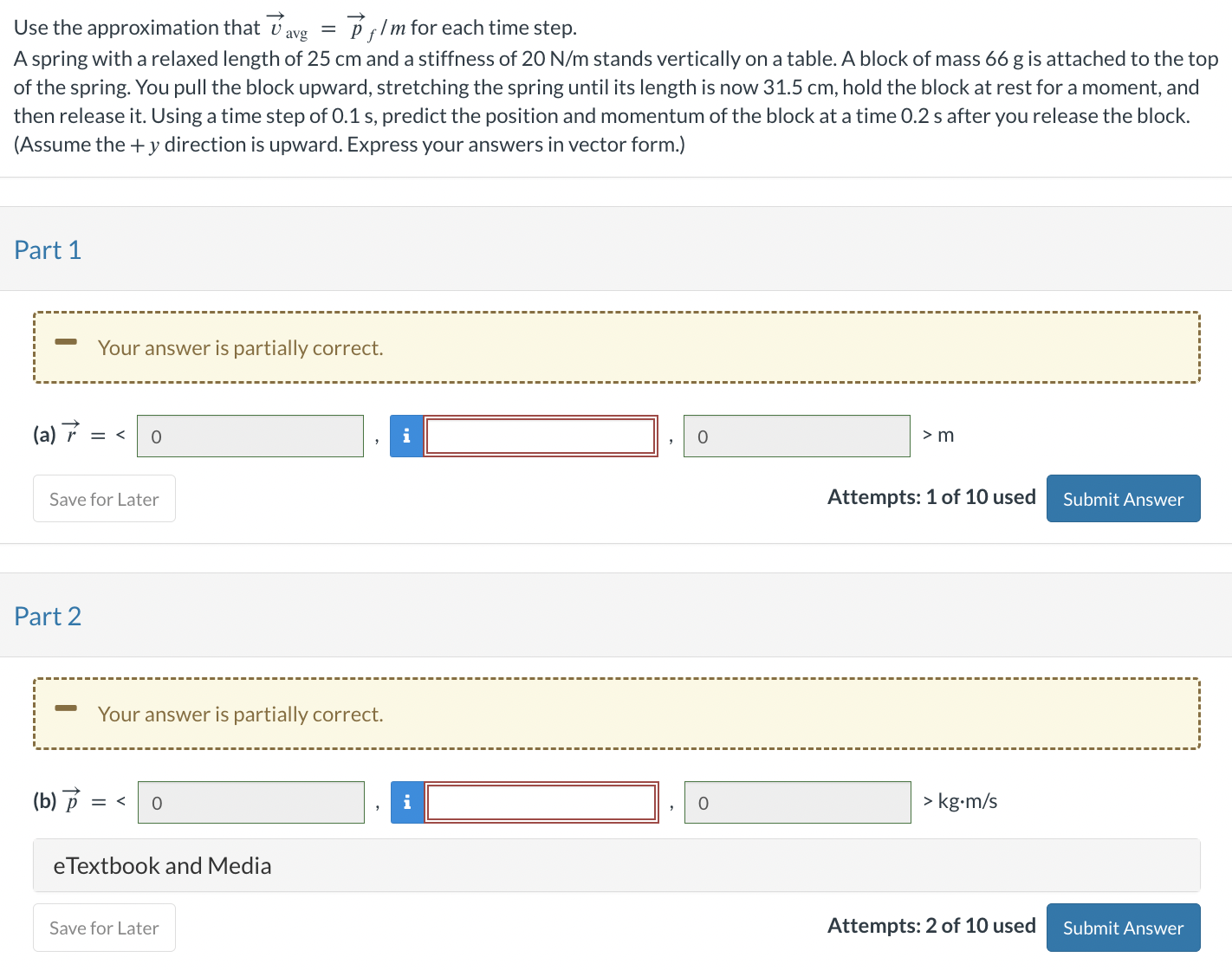
Task: Click the Part 1 section header
Action: (x=47, y=249)
